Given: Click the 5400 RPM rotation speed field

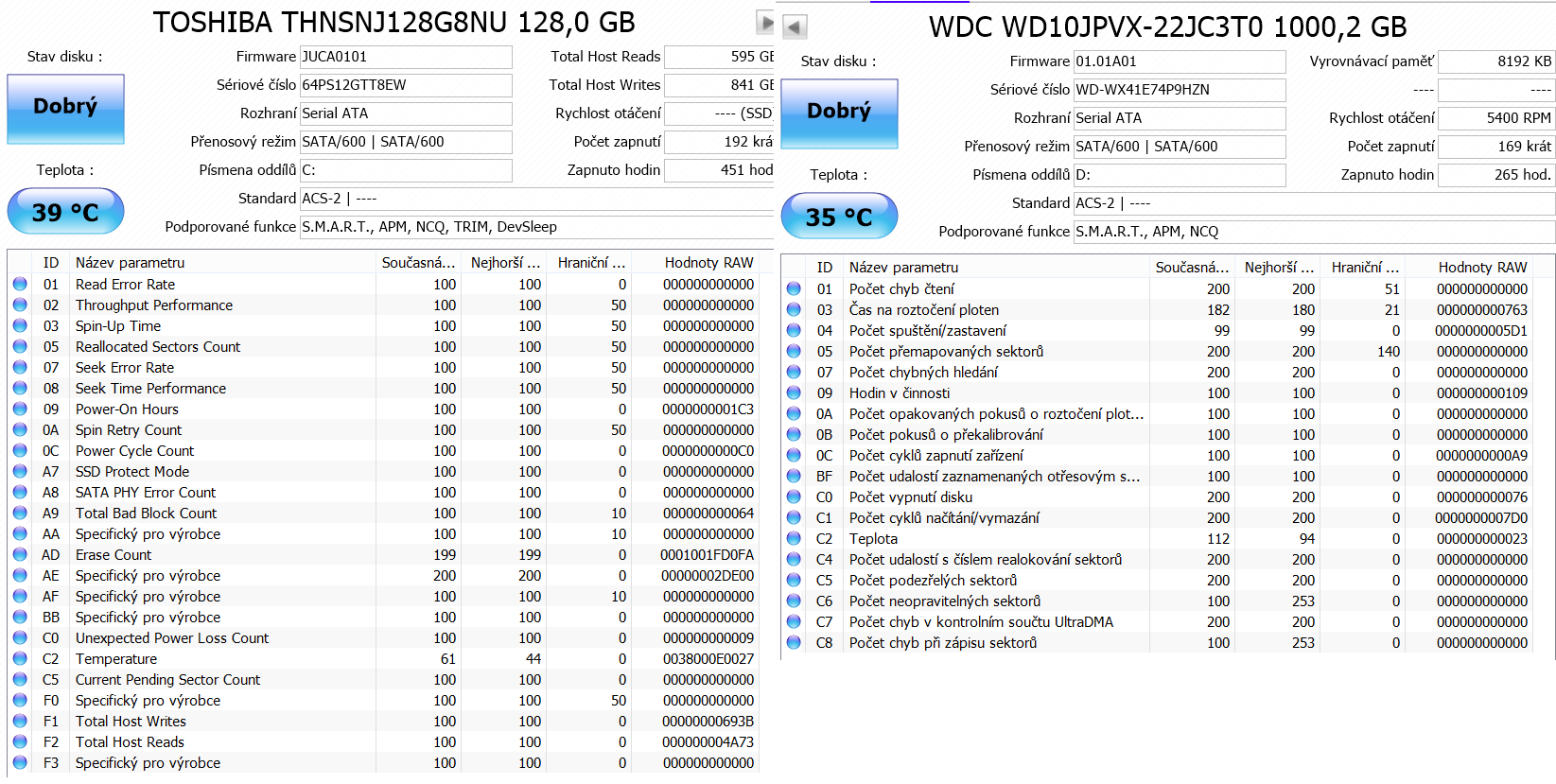Looking at the screenshot, I should pos(1496,118).
